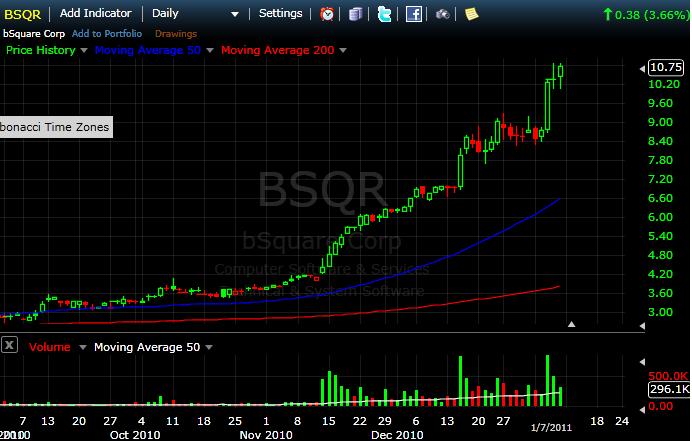Open the Daily timeframe dropdown
The height and width of the screenshot is (441, 692).
pos(195,14)
